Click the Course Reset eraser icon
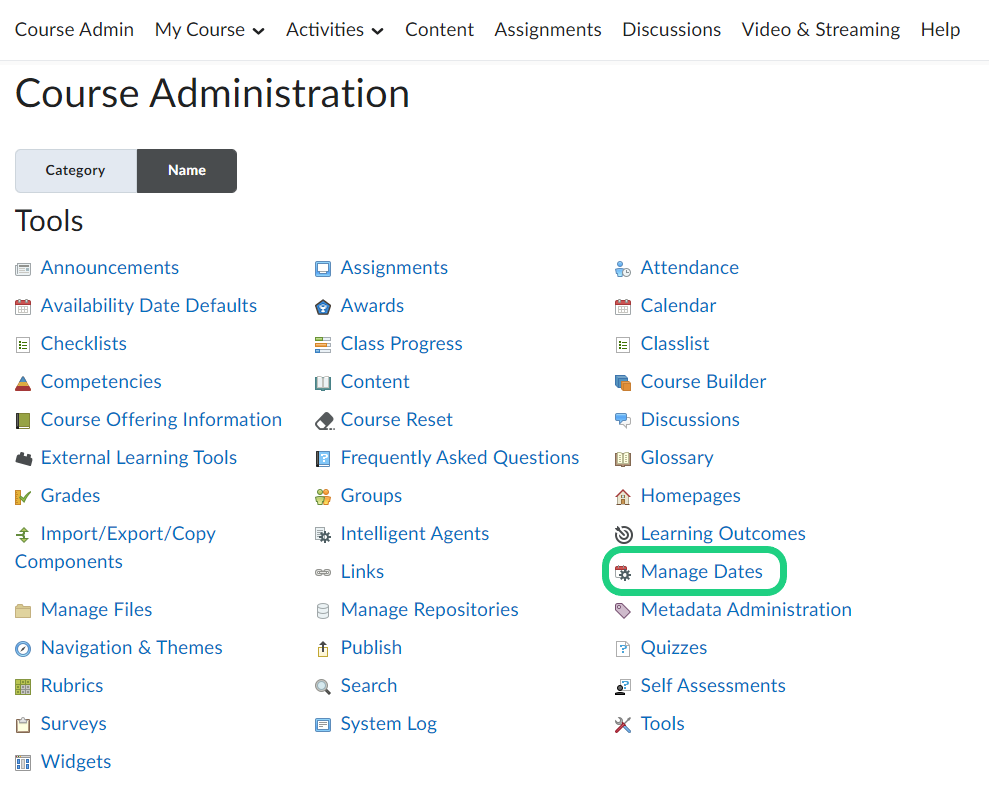 click(x=324, y=421)
